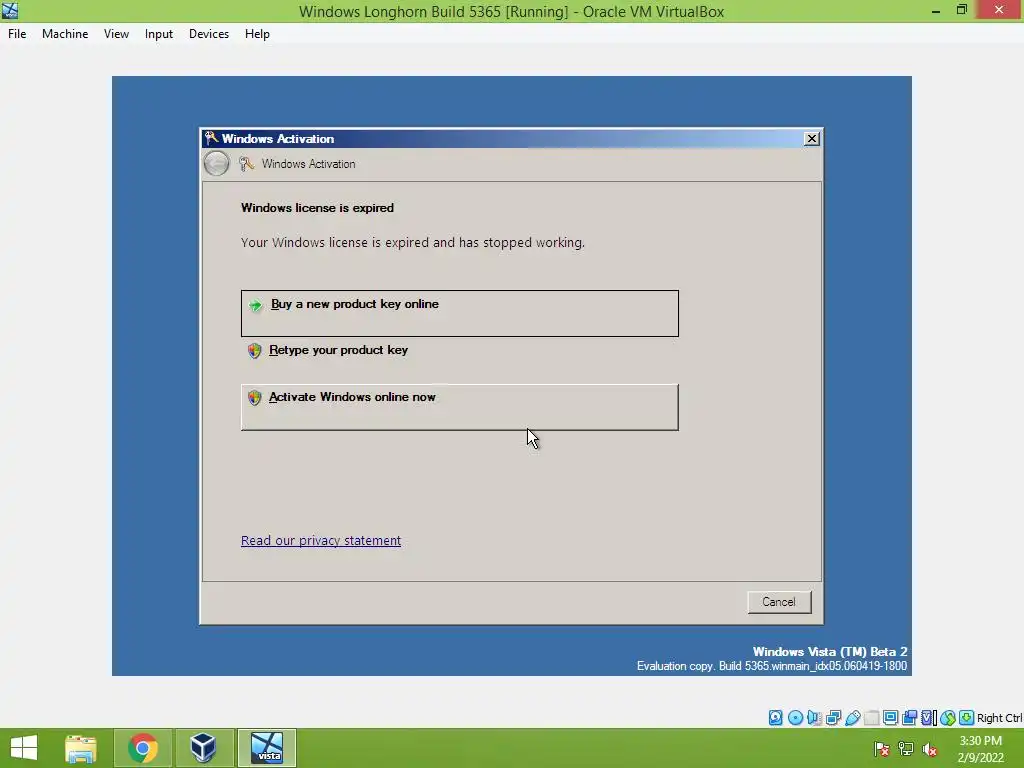Open the taskbar clock showing 3:30 PM
Screen dimensions: 1024x768
(980, 749)
